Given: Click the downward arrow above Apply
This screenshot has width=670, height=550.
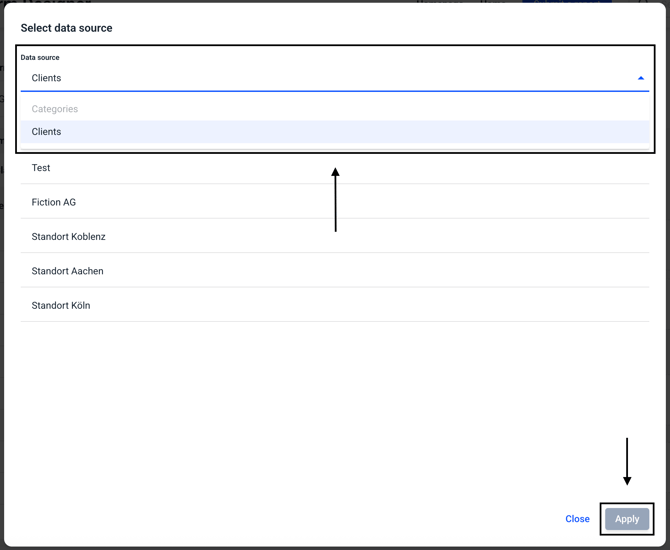Looking at the screenshot, I should pyautogui.click(x=627, y=461).
